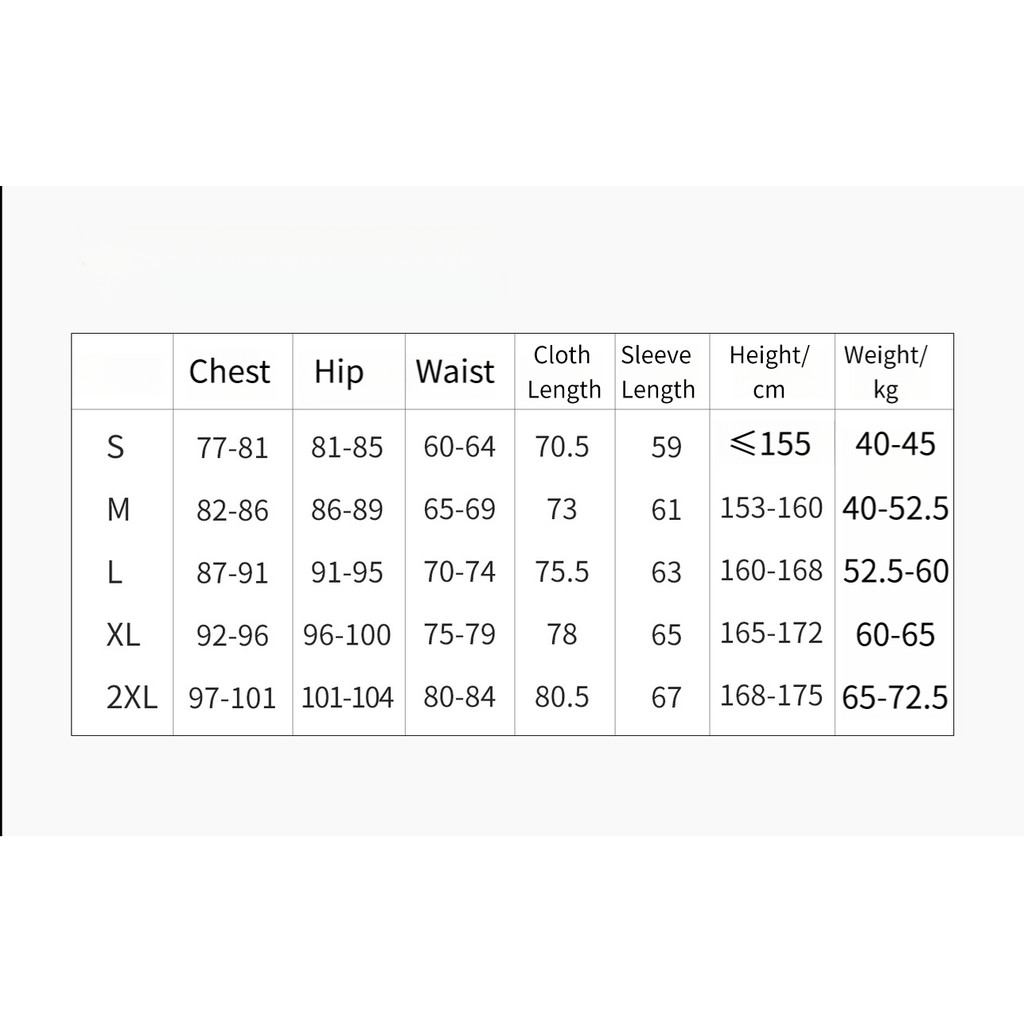Click the 153-160 height cell
This screenshot has height=1024, width=1024.
pos(771,508)
